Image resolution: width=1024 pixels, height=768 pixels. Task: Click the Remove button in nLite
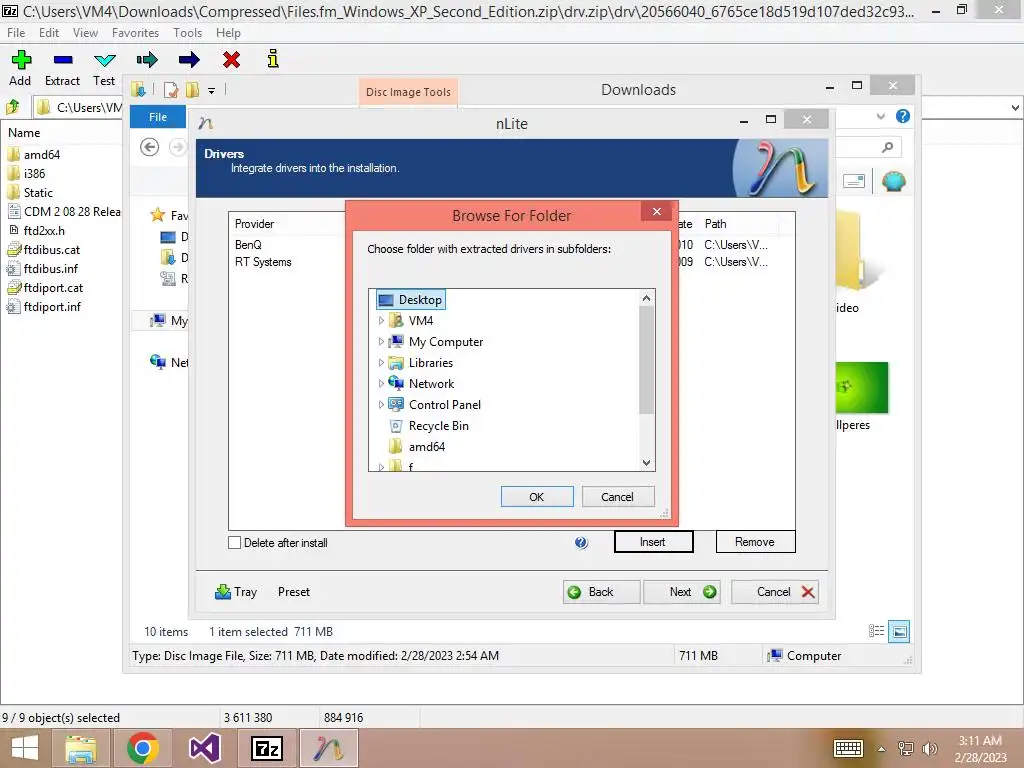[x=755, y=541]
